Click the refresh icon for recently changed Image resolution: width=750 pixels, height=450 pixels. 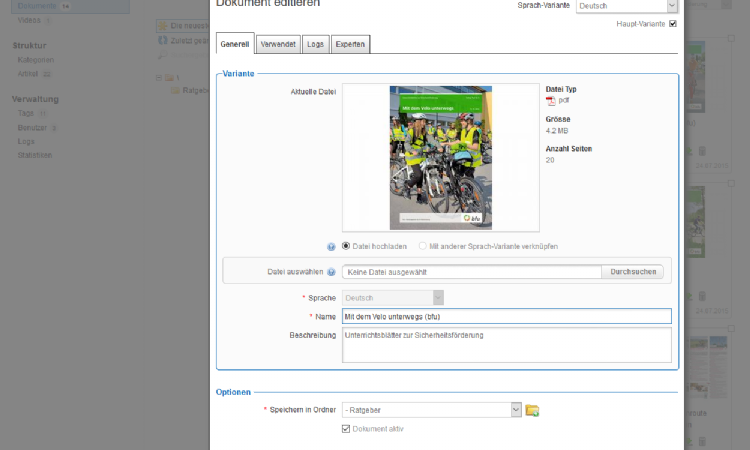coord(162,41)
